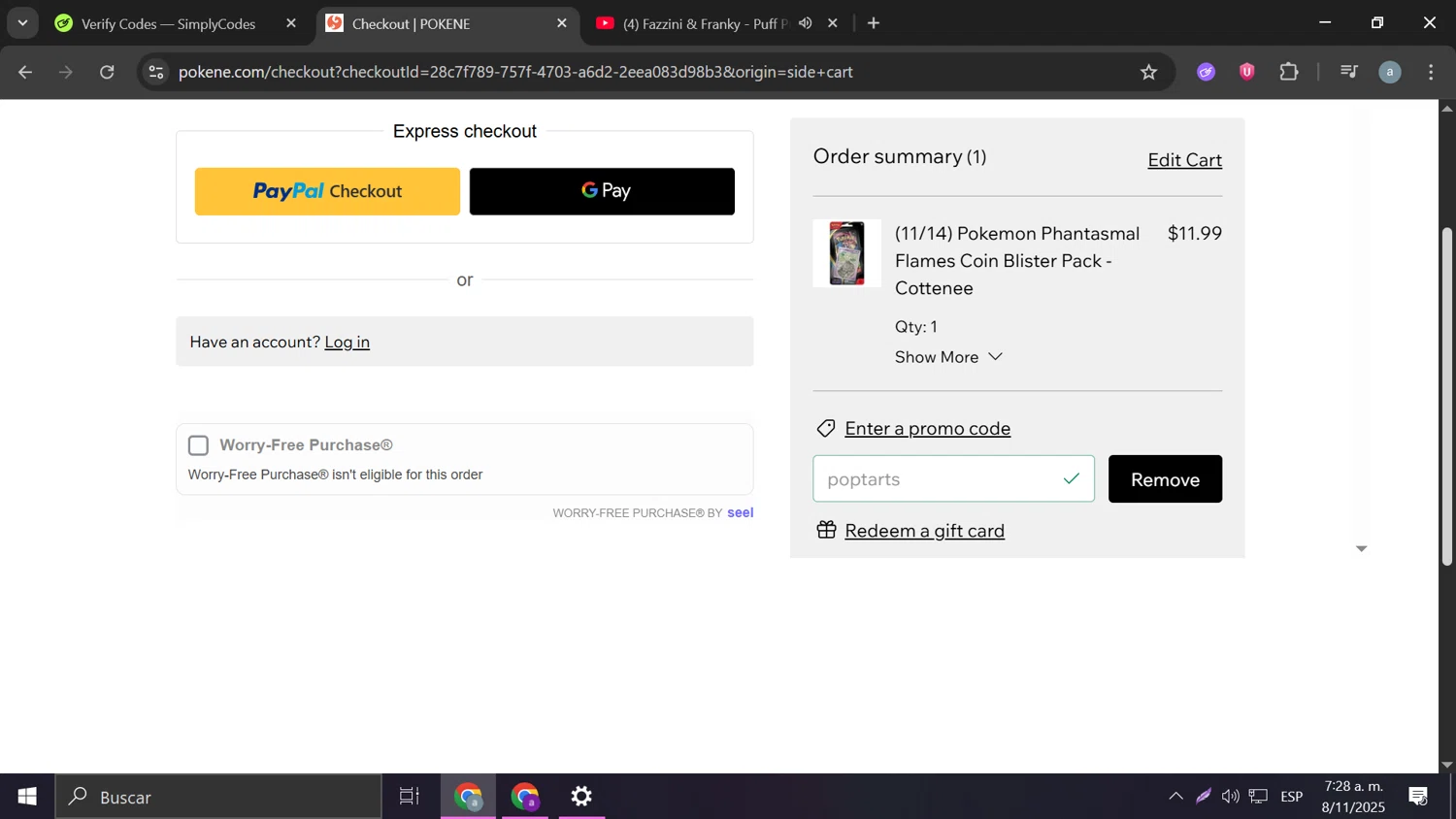Screen dimensions: 1456x819
Task: Click the feather pen tray icon
Action: (x=1204, y=797)
